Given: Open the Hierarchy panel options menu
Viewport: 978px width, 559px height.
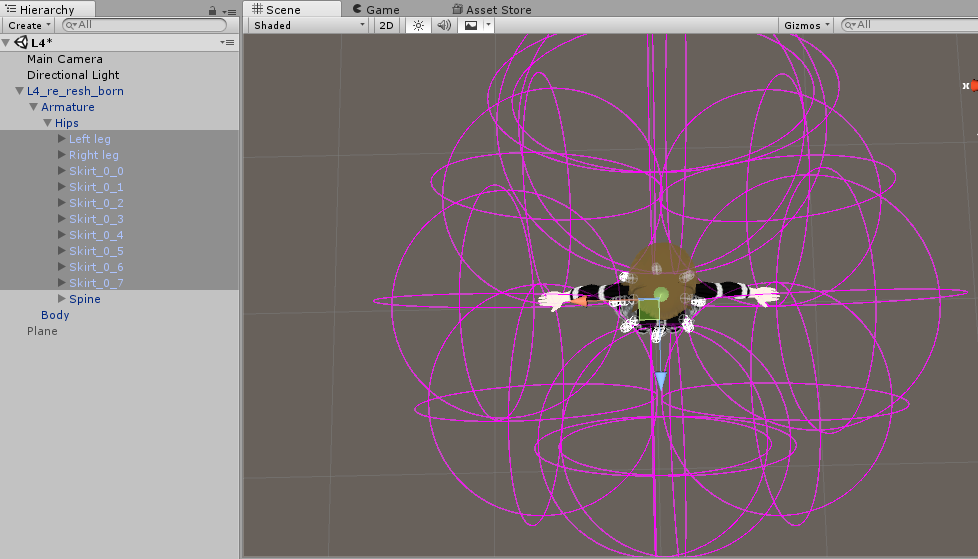Looking at the screenshot, I should [x=230, y=11].
